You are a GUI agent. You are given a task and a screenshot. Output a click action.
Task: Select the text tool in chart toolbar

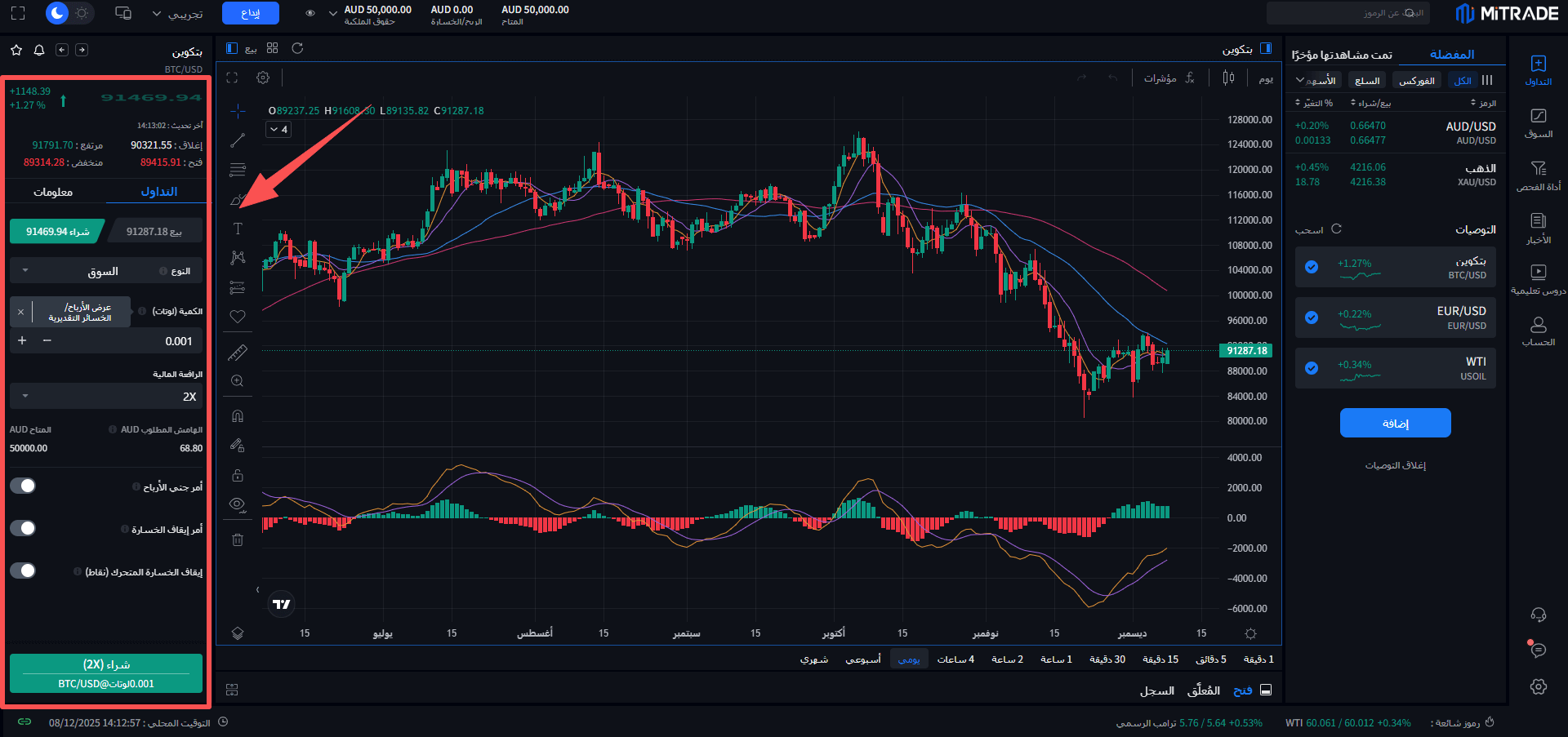[238, 229]
